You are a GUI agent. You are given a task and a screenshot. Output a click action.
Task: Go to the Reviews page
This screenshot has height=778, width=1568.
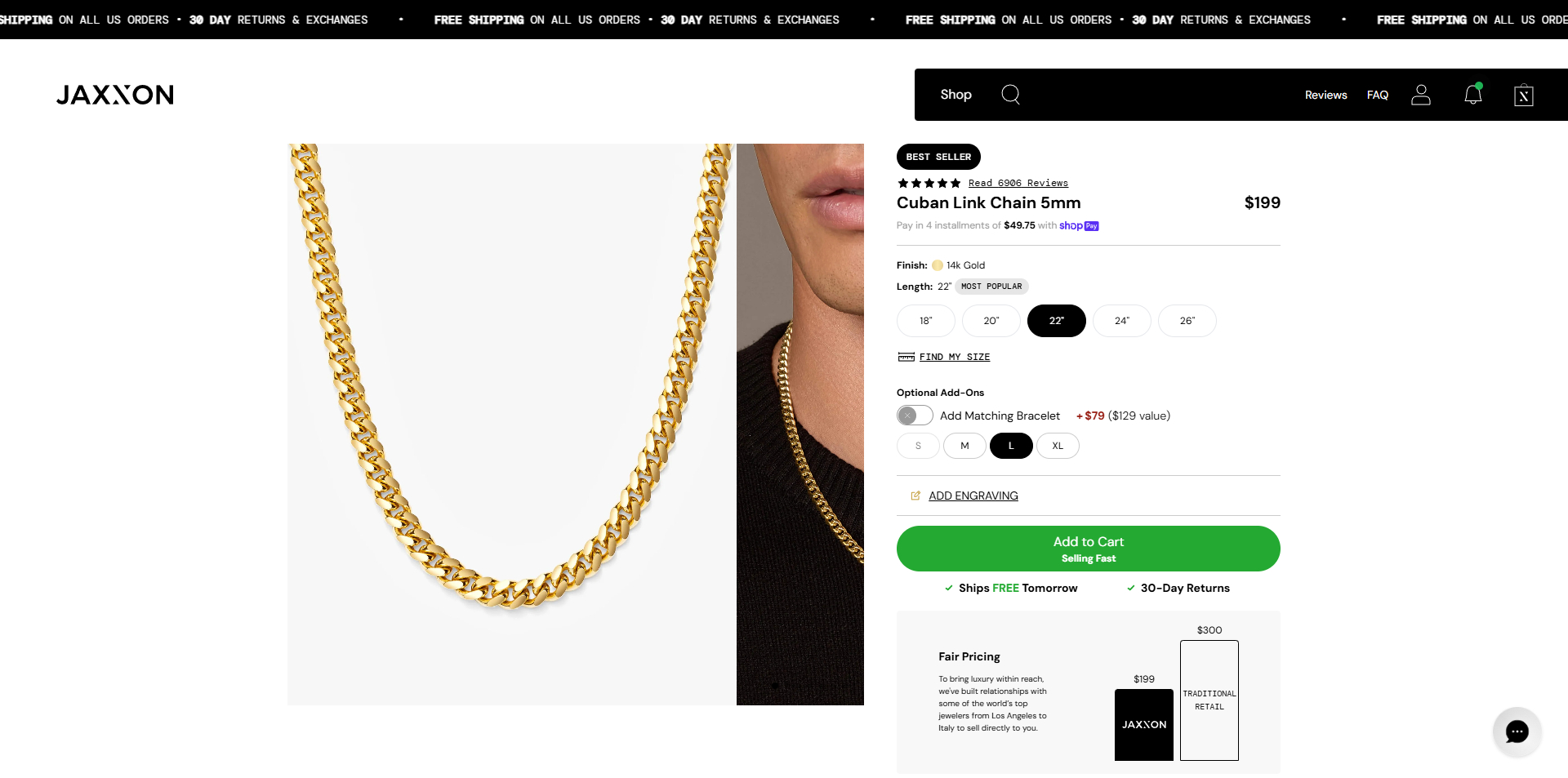point(1325,95)
